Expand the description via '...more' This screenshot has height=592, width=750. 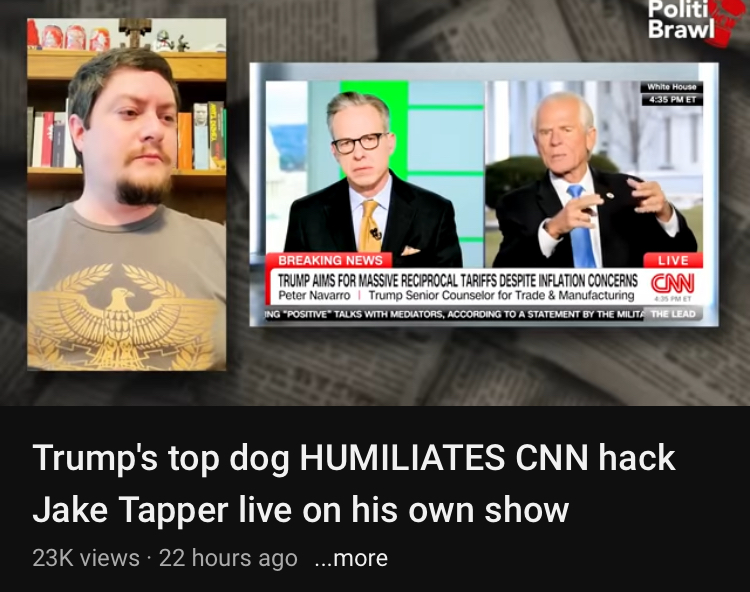pos(351,558)
